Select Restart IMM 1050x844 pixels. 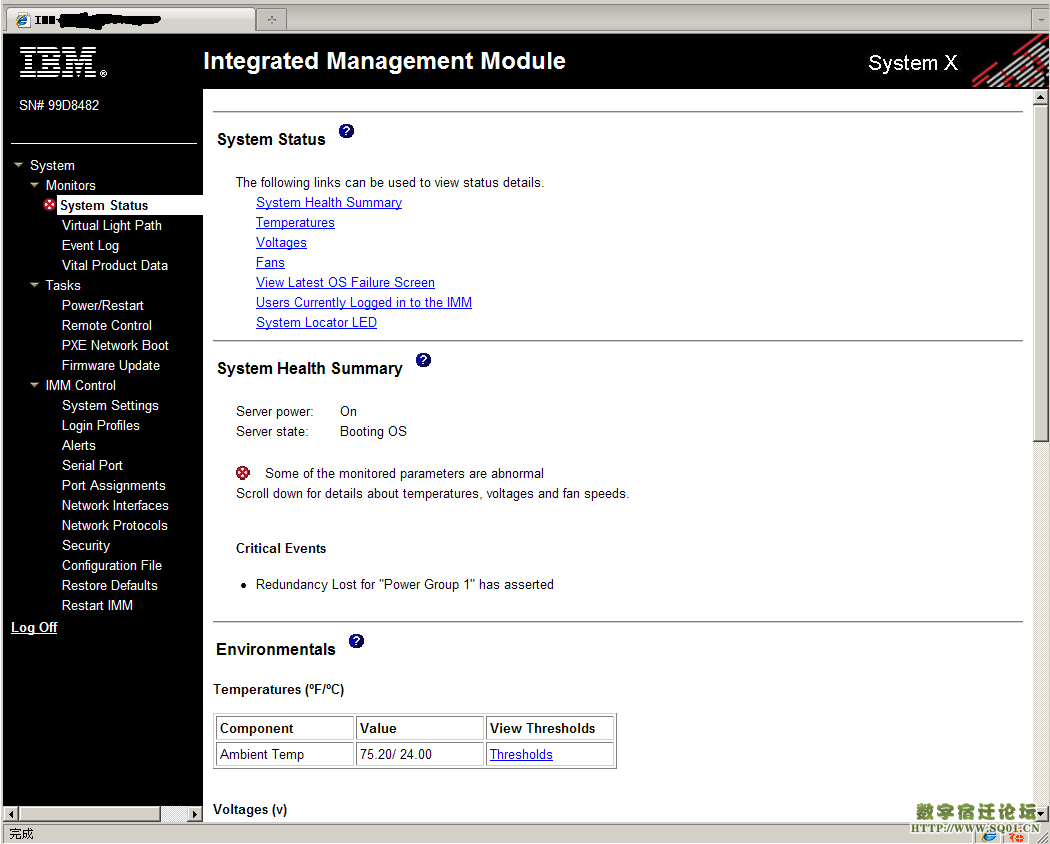point(97,606)
